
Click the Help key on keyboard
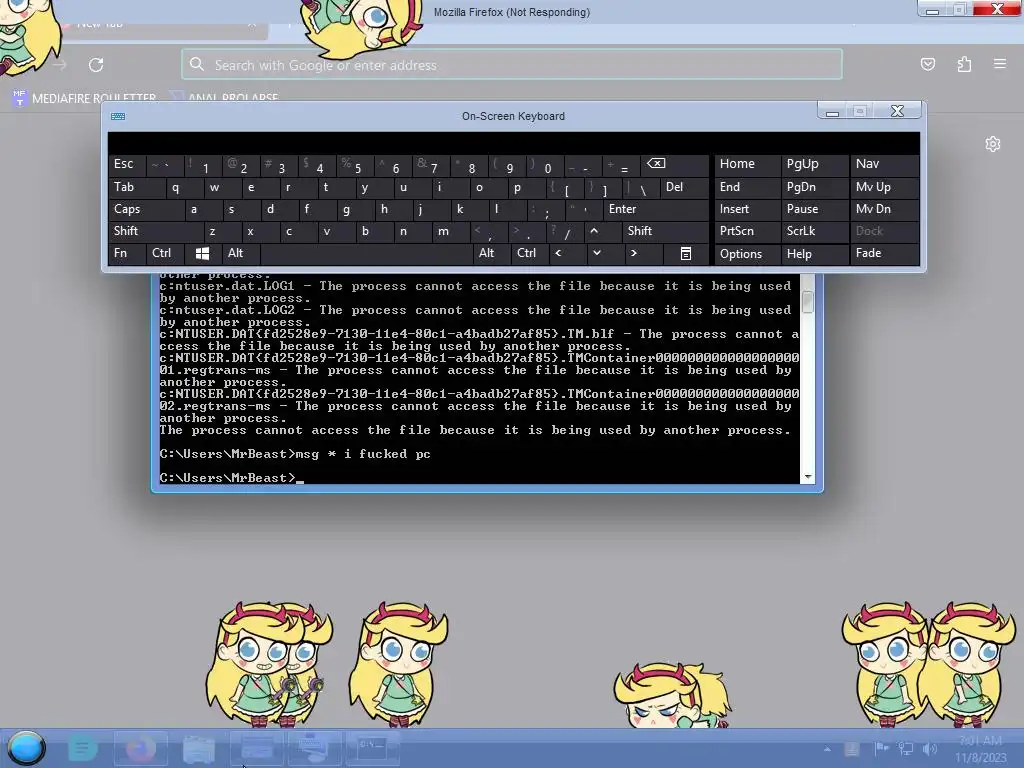tap(814, 254)
